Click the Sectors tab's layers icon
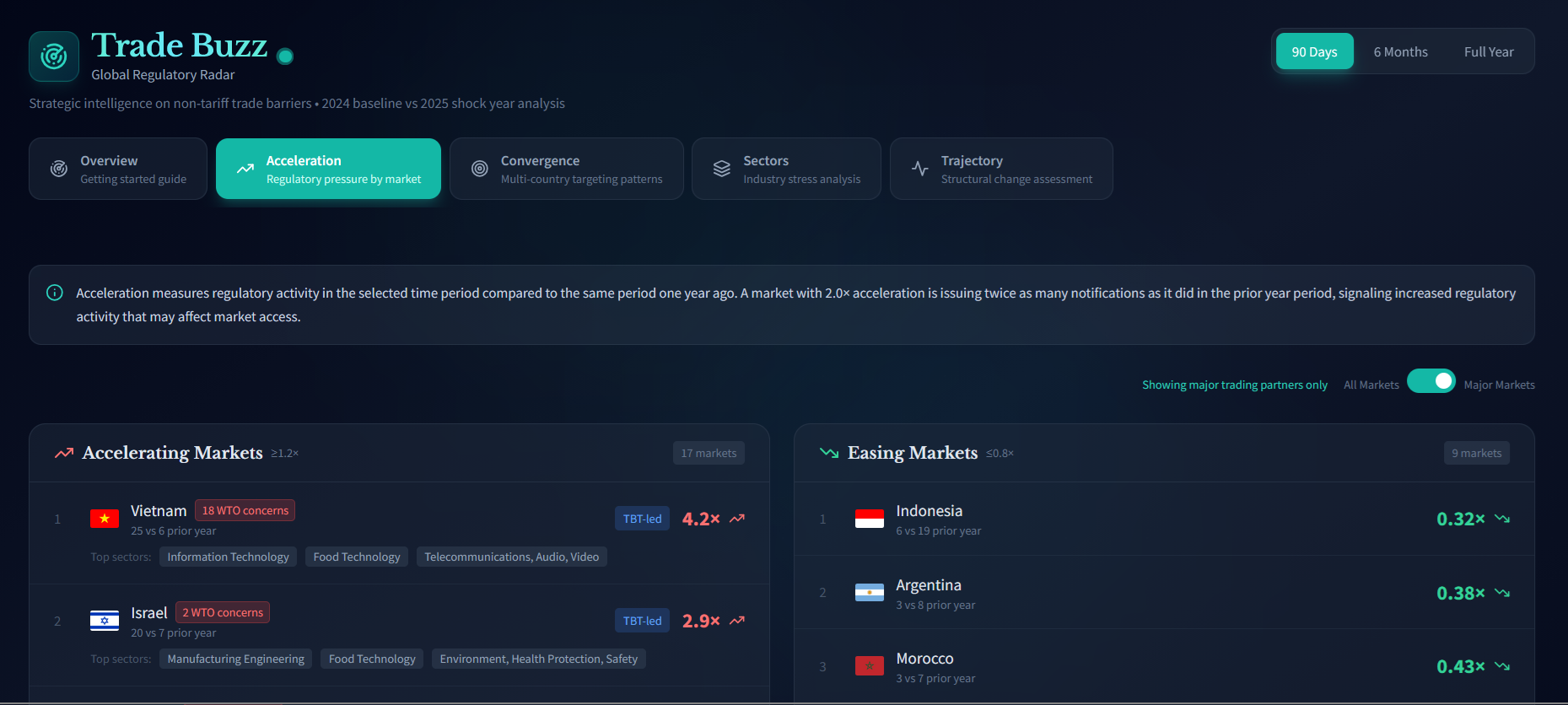This screenshot has width=1568, height=705. [722, 169]
